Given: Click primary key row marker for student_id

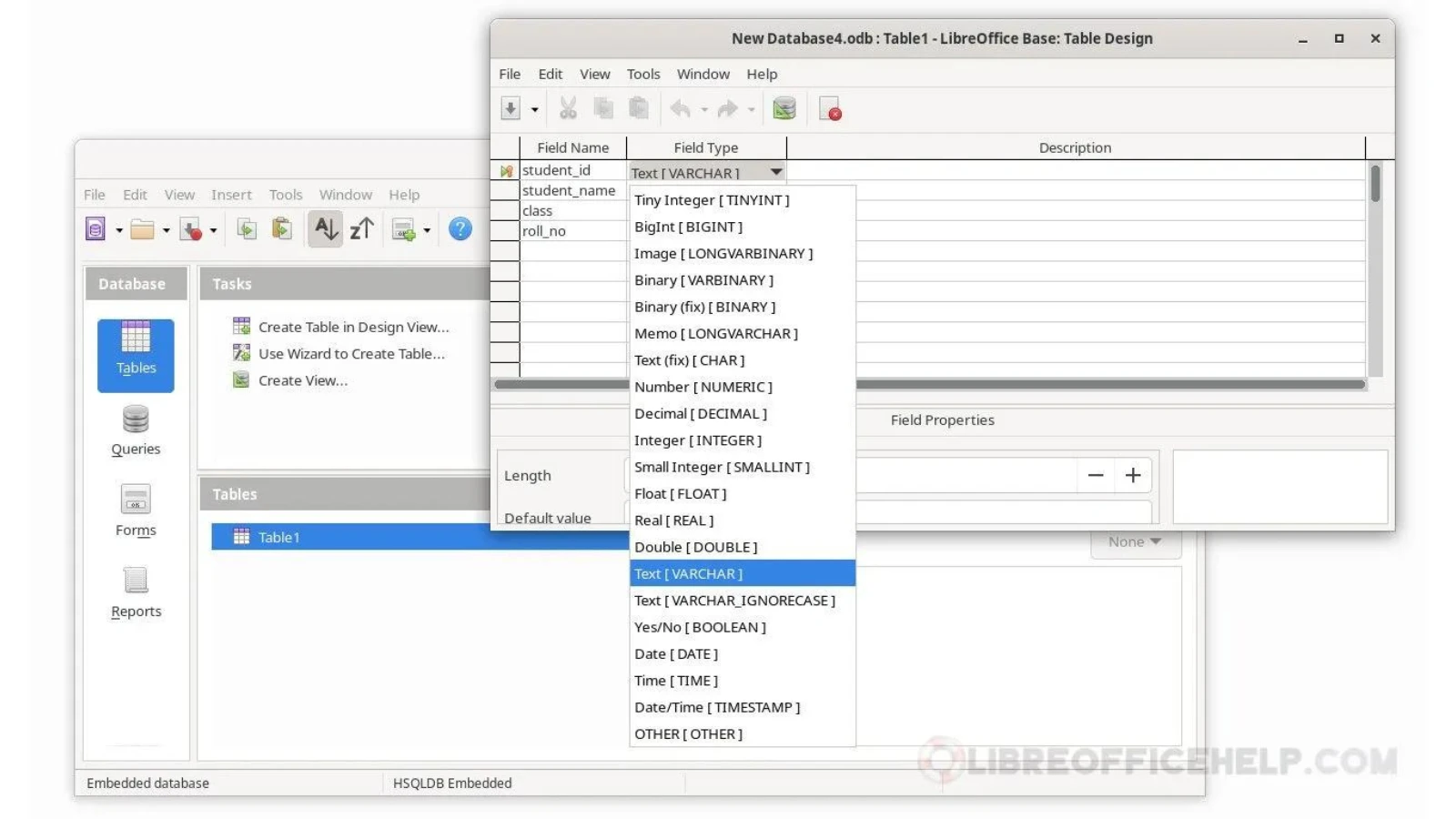Looking at the screenshot, I should [x=505, y=170].
